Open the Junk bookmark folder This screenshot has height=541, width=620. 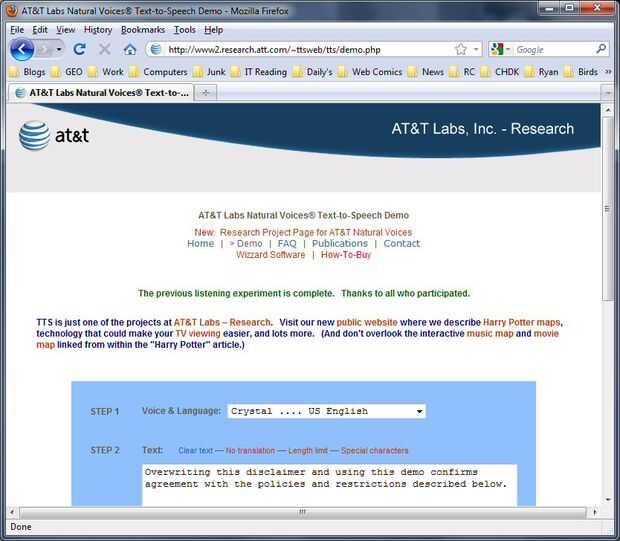tap(209, 72)
